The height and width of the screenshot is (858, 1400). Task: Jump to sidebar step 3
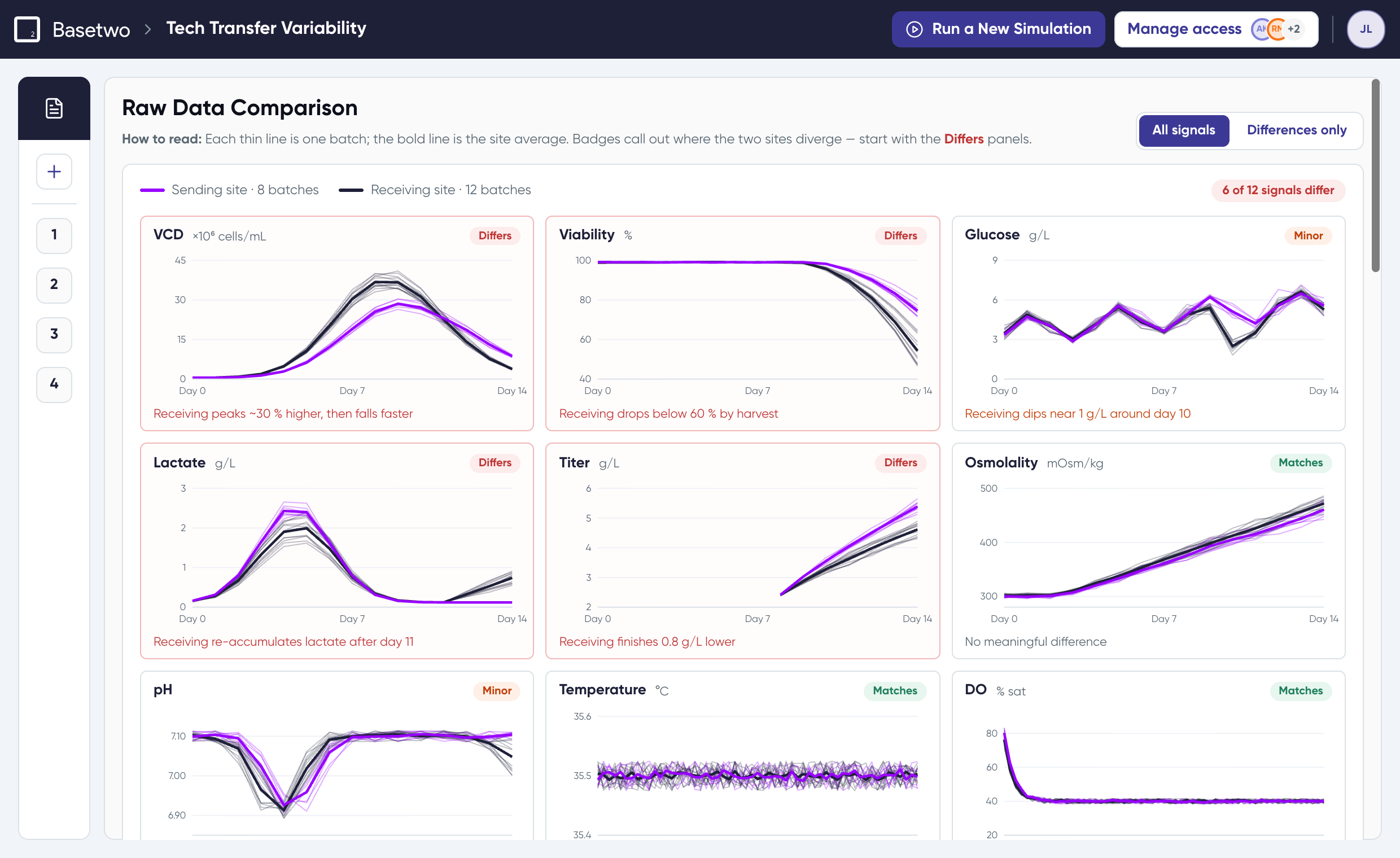click(54, 335)
